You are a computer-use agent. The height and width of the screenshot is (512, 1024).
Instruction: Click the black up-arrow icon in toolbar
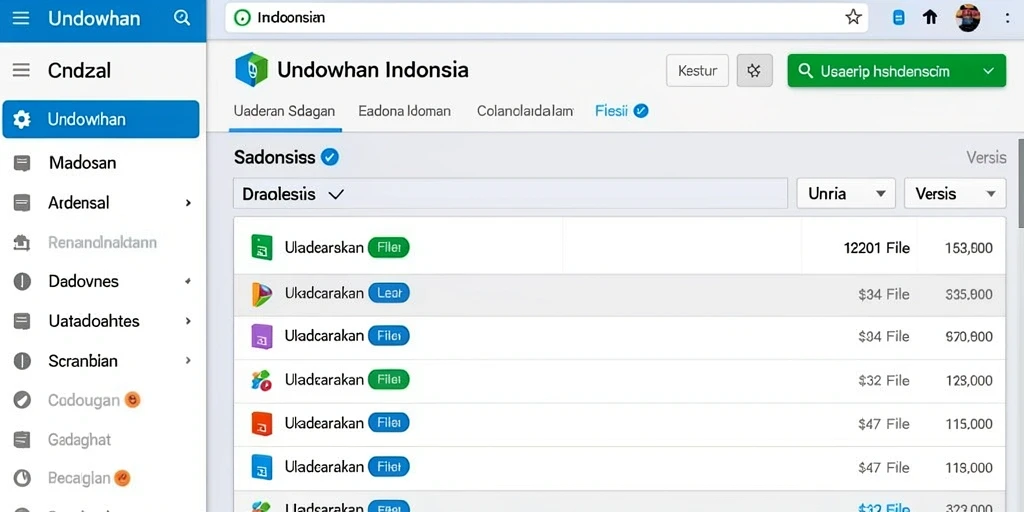click(x=931, y=18)
